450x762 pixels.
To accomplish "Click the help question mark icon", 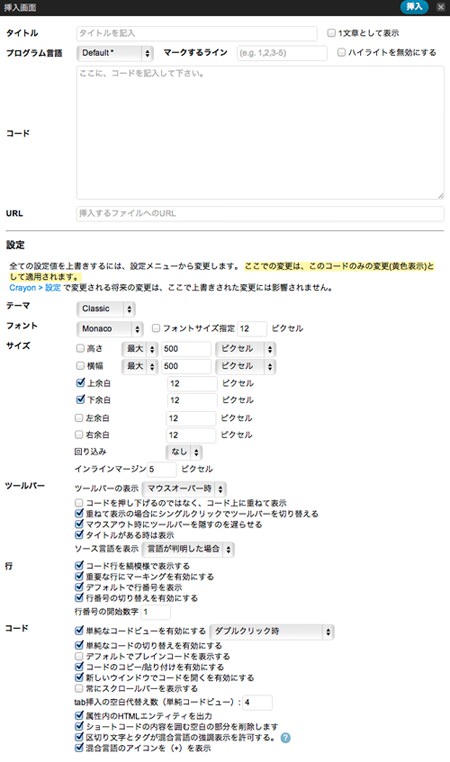I will pyautogui.click(x=286, y=738).
